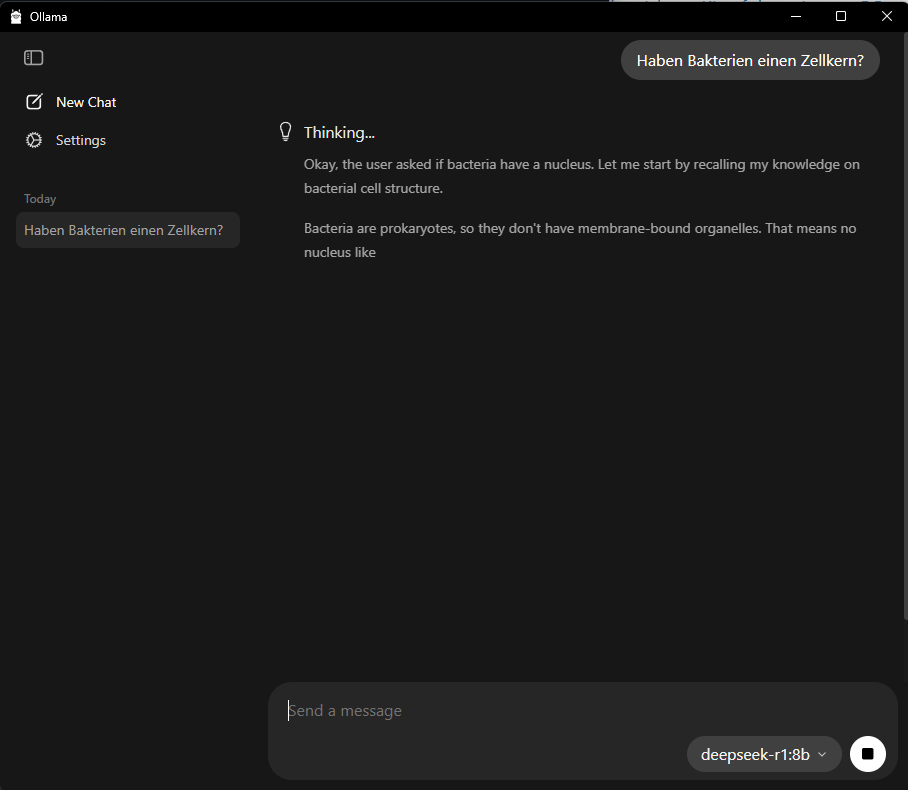Click the New Chat pencil icon
The width and height of the screenshot is (908, 790).
click(x=34, y=102)
